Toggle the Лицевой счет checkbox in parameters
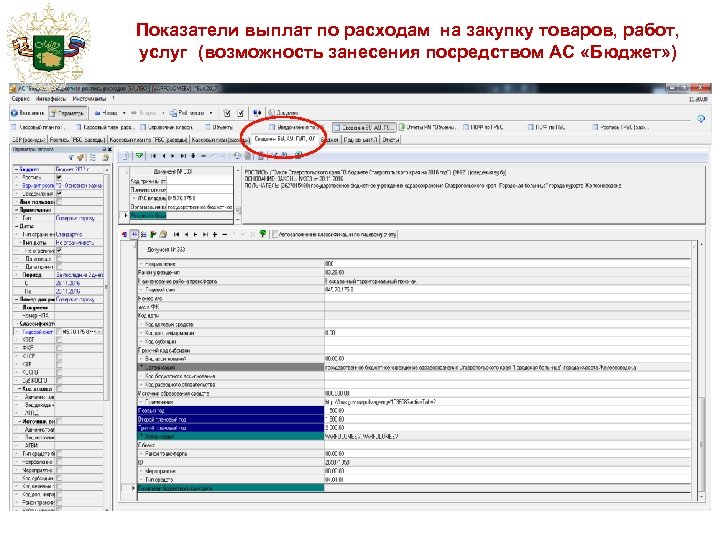 click(59, 332)
